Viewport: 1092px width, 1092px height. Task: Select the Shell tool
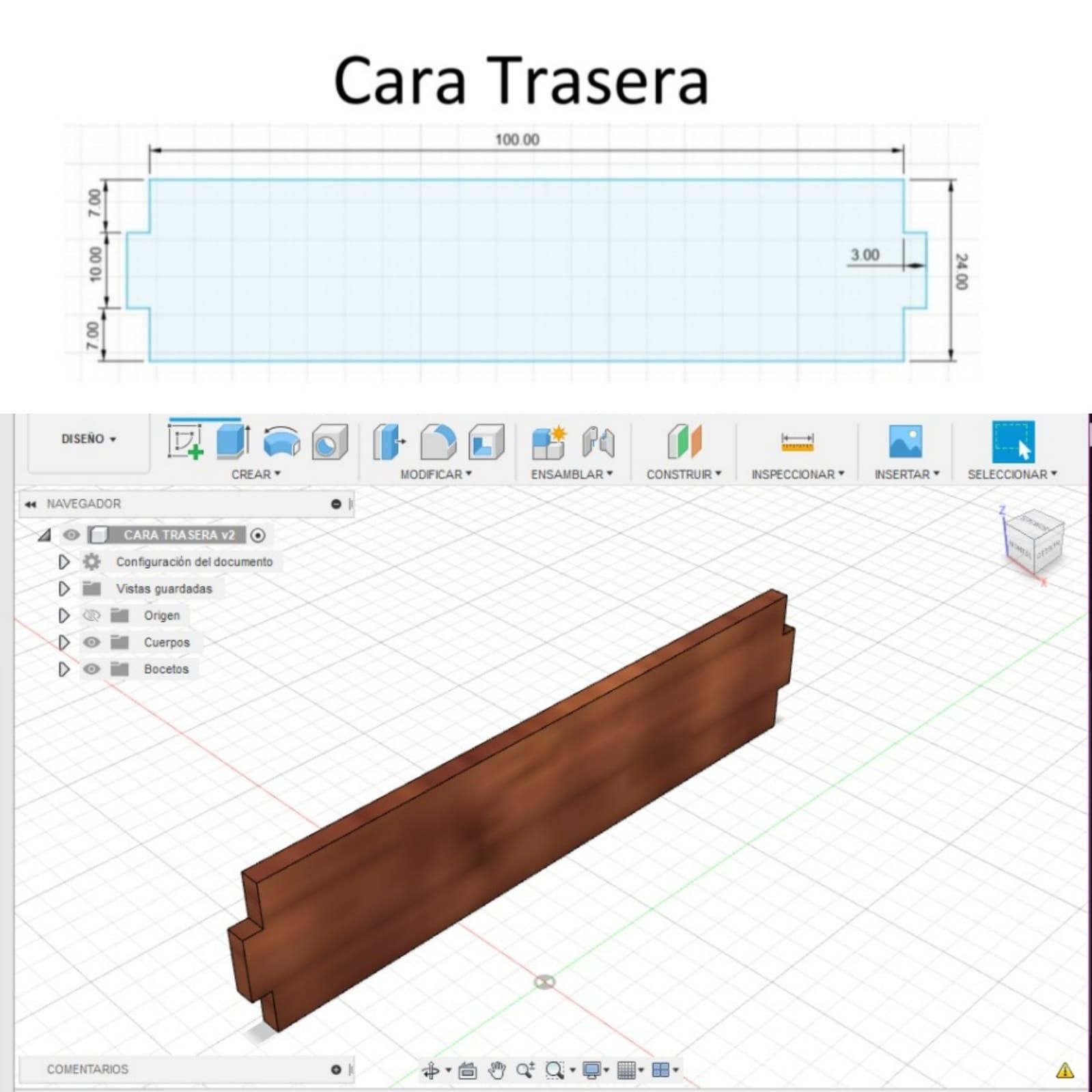click(x=486, y=442)
